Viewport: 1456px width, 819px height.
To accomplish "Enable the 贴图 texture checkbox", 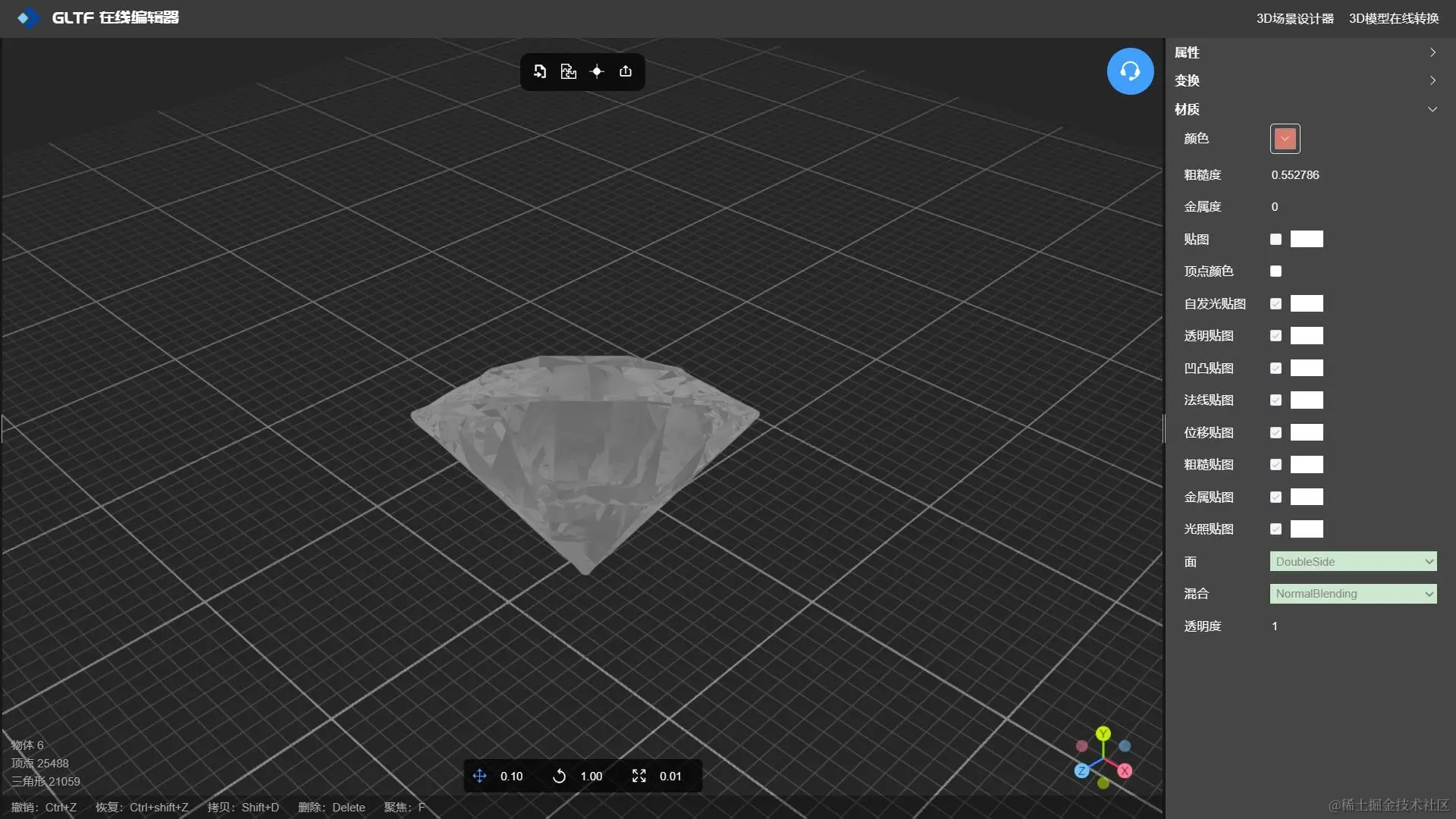I will (x=1276, y=240).
